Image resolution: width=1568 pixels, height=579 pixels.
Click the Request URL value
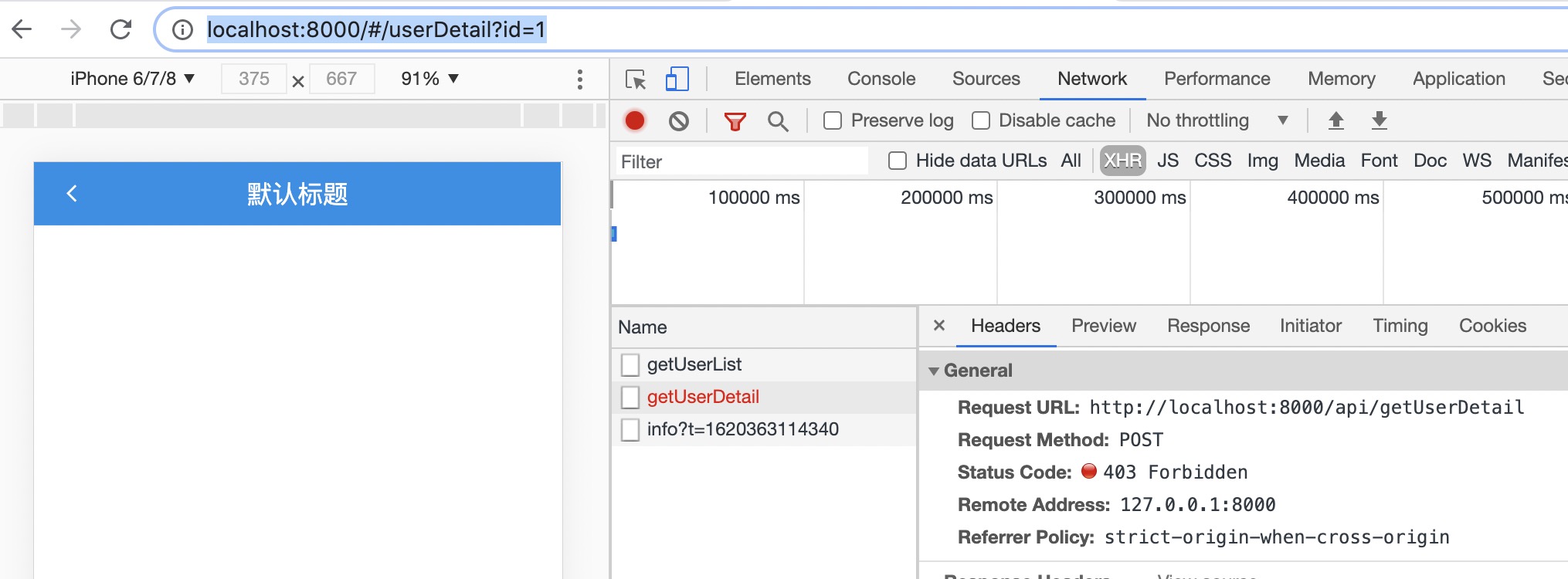(x=1307, y=408)
